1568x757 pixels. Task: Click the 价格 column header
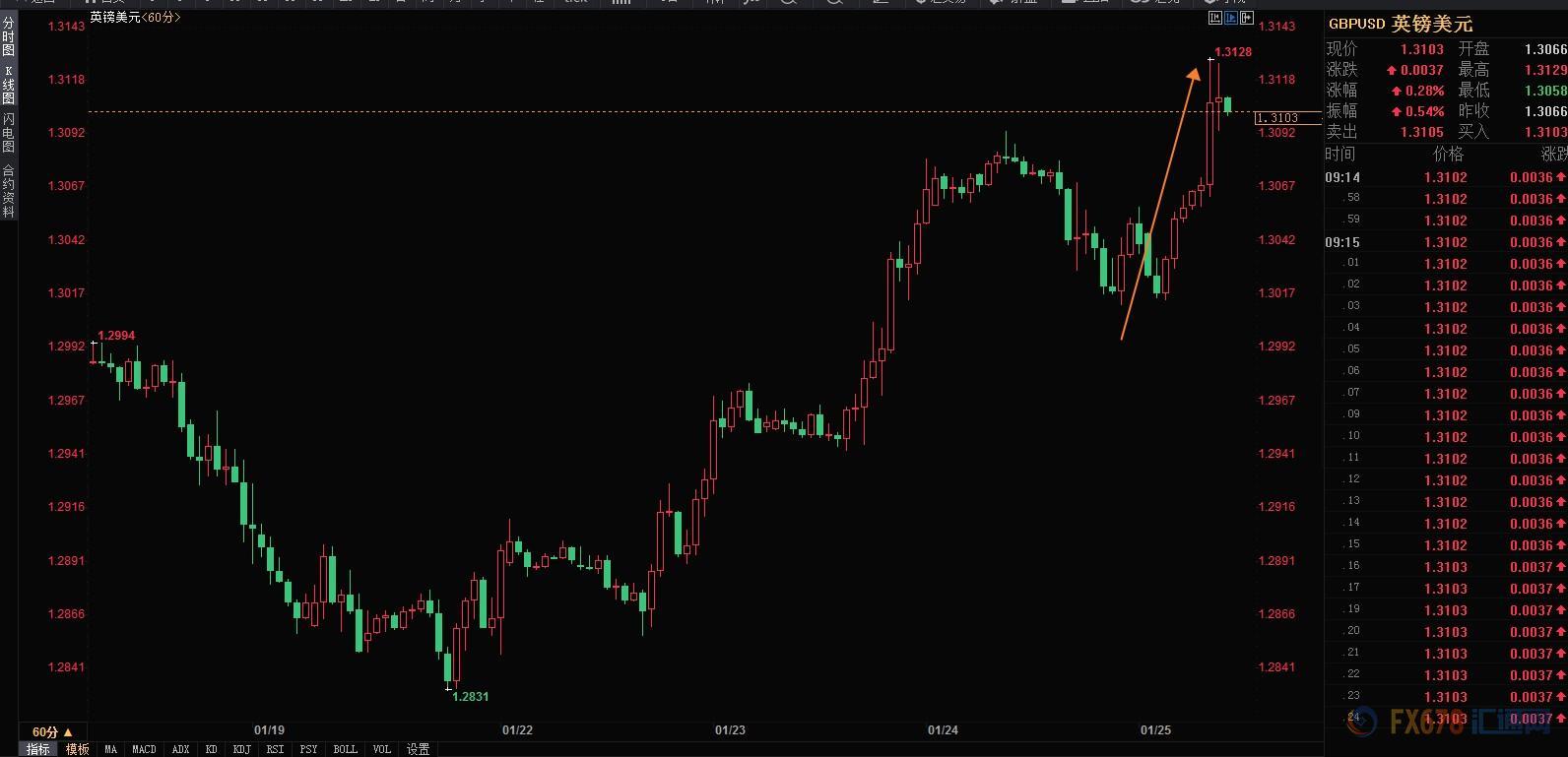click(1448, 155)
